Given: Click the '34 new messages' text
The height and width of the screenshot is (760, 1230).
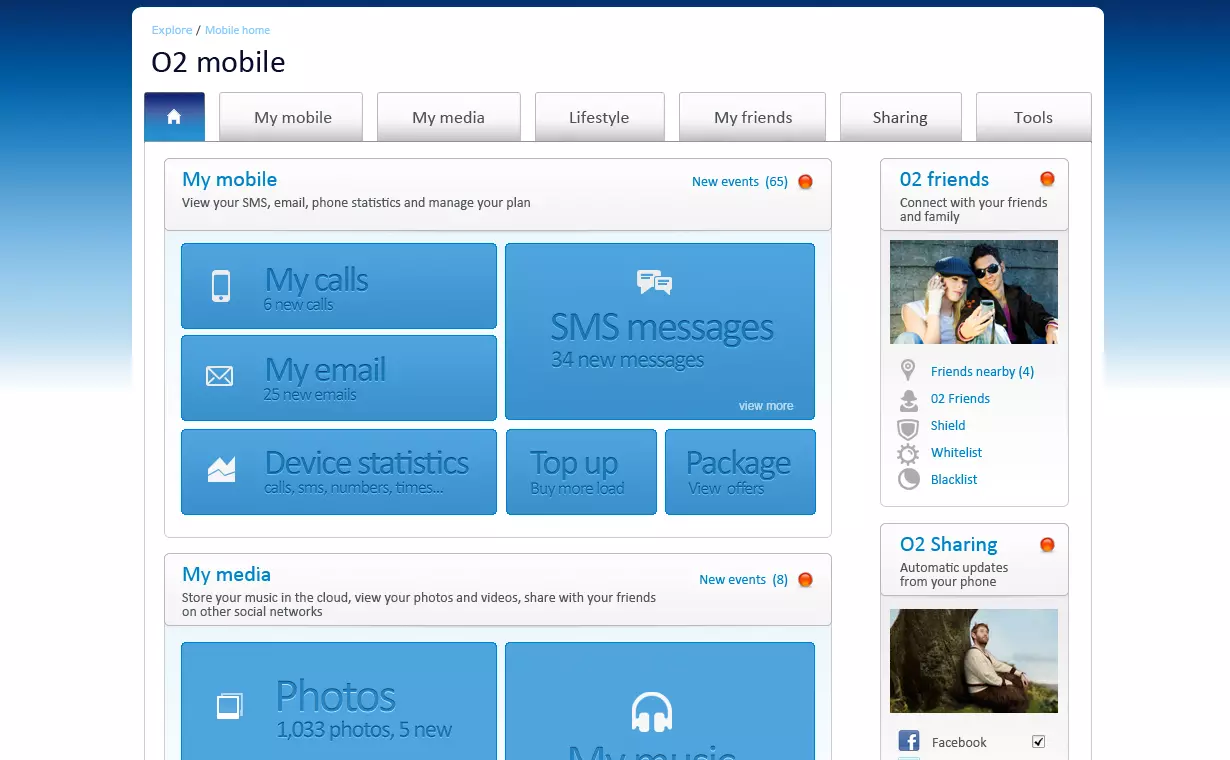Looking at the screenshot, I should pyautogui.click(x=627, y=360).
